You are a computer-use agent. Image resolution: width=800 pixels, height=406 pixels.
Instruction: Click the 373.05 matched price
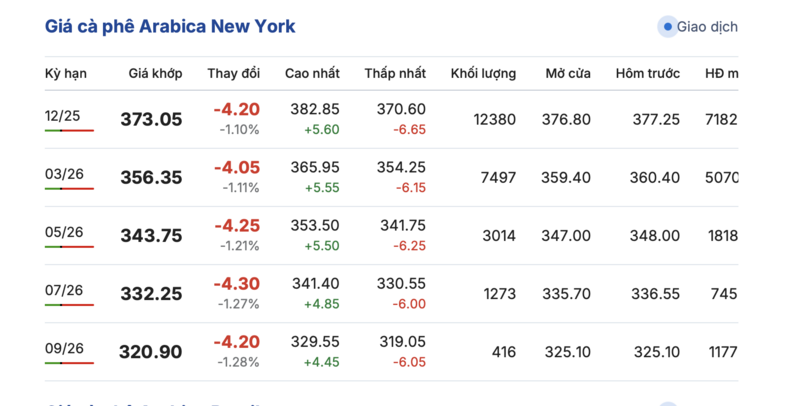pos(151,119)
